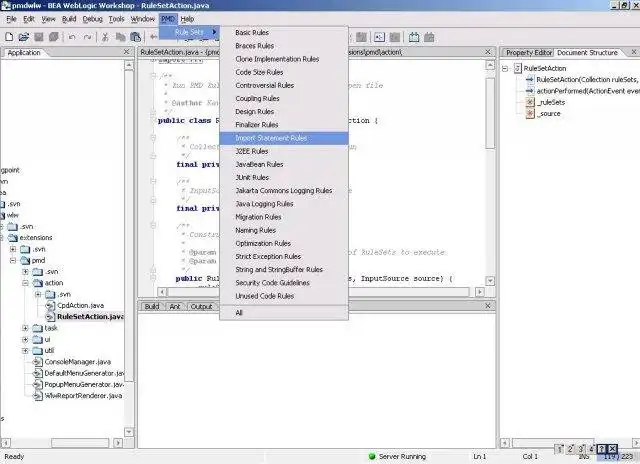Open the Build menu
The height and width of the screenshot is (464, 640).
point(69,19)
